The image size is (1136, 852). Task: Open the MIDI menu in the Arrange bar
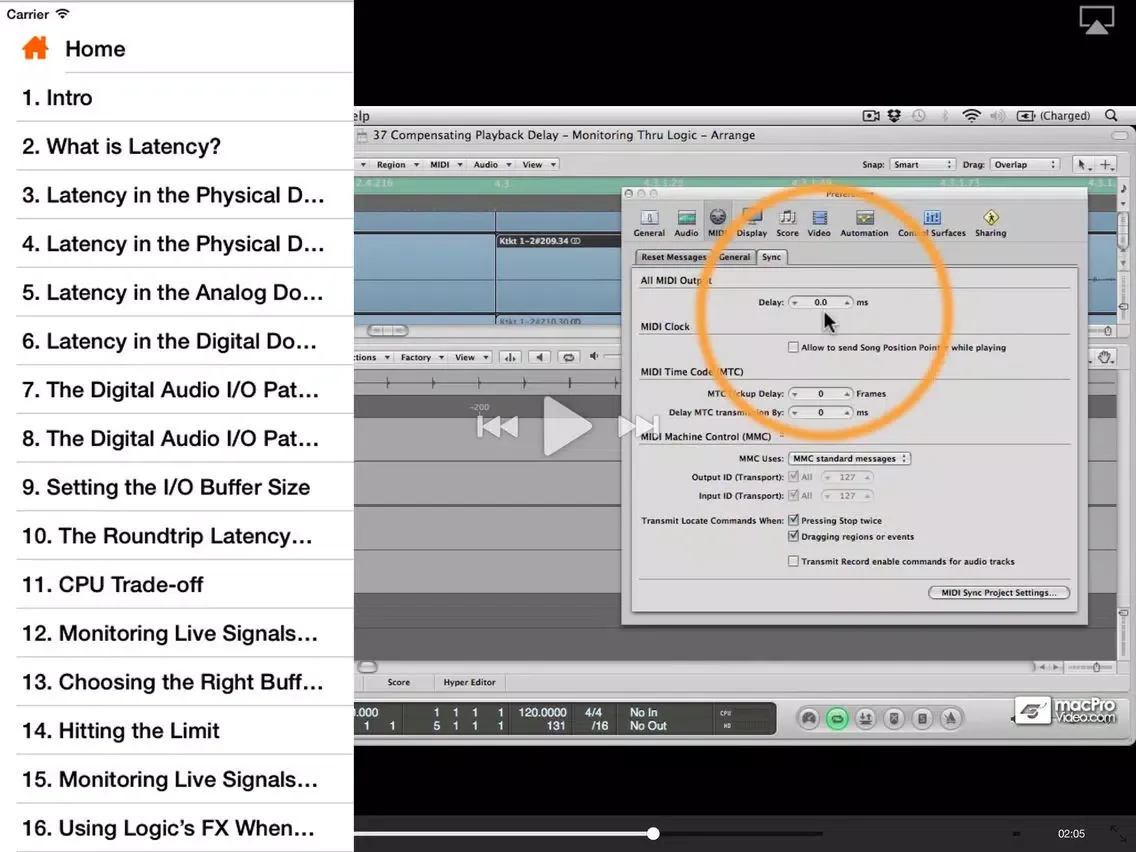[x=446, y=164]
